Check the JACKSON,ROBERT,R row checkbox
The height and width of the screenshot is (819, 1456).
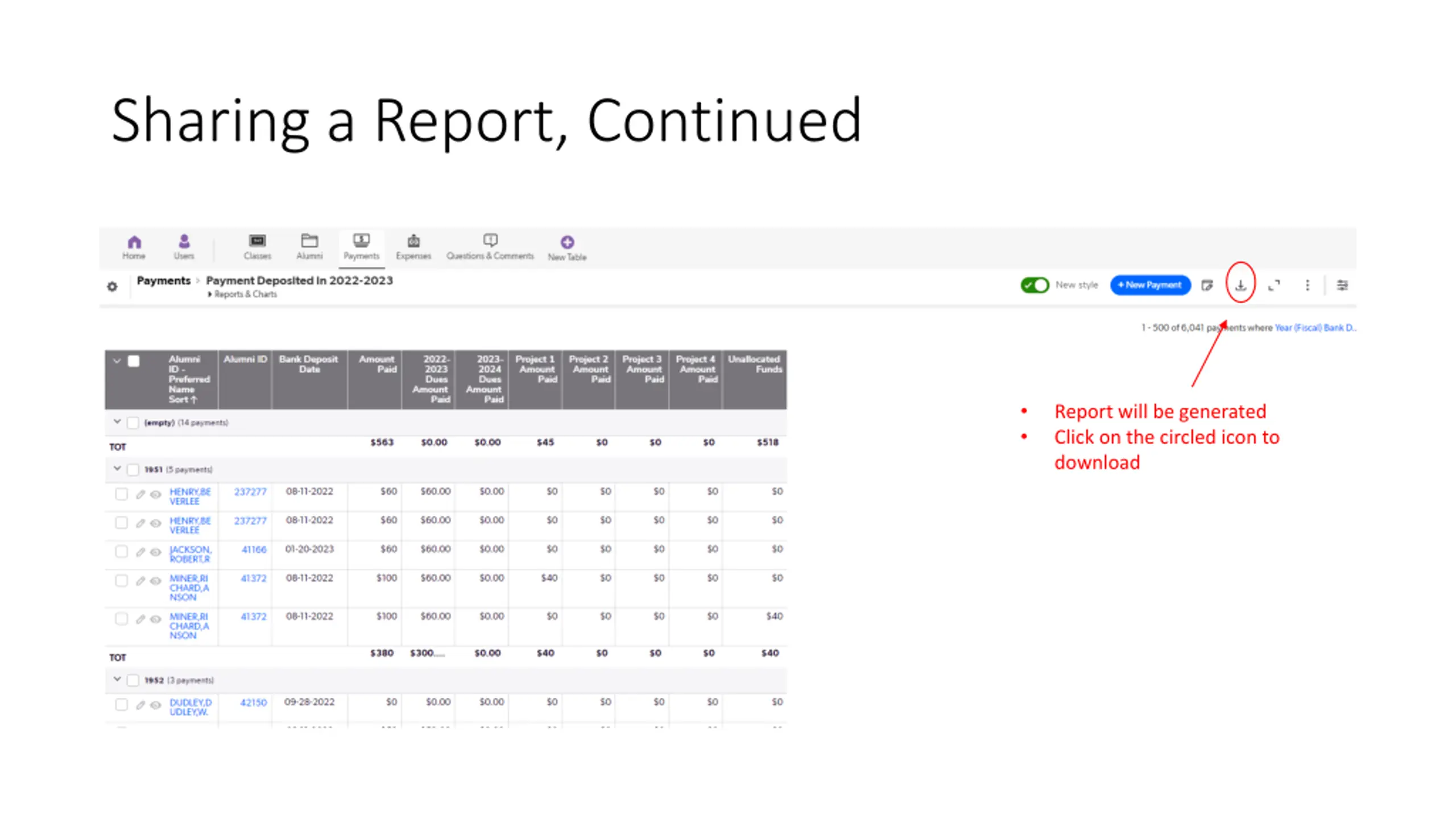click(x=121, y=552)
